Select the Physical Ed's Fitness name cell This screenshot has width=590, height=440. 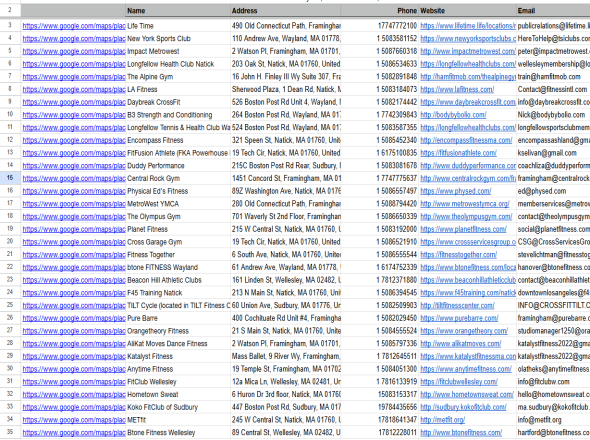pos(178,191)
